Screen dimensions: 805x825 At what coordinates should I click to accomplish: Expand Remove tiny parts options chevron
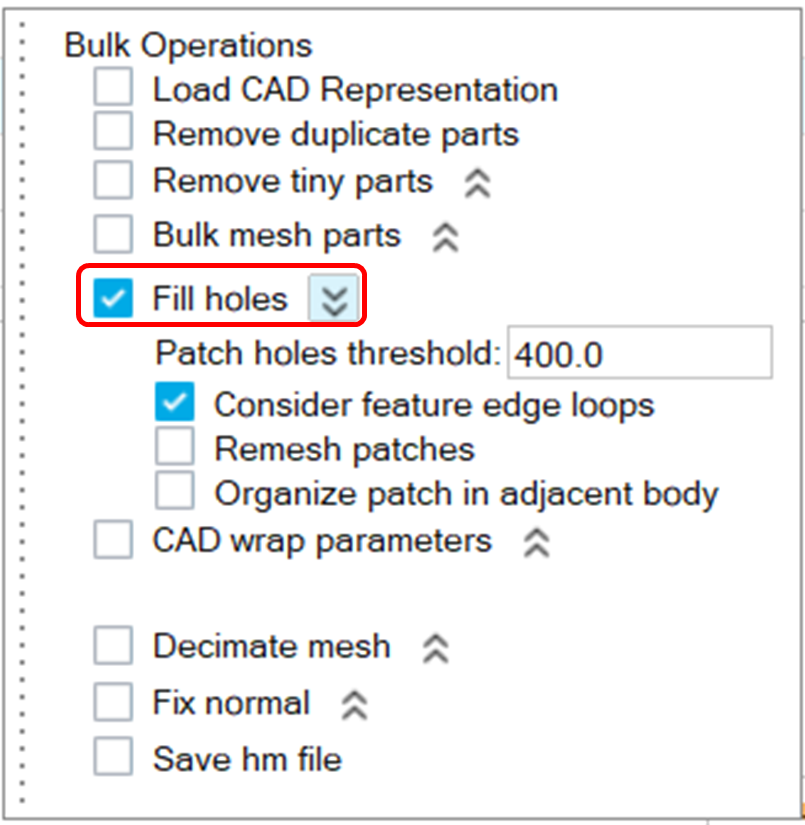477,183
